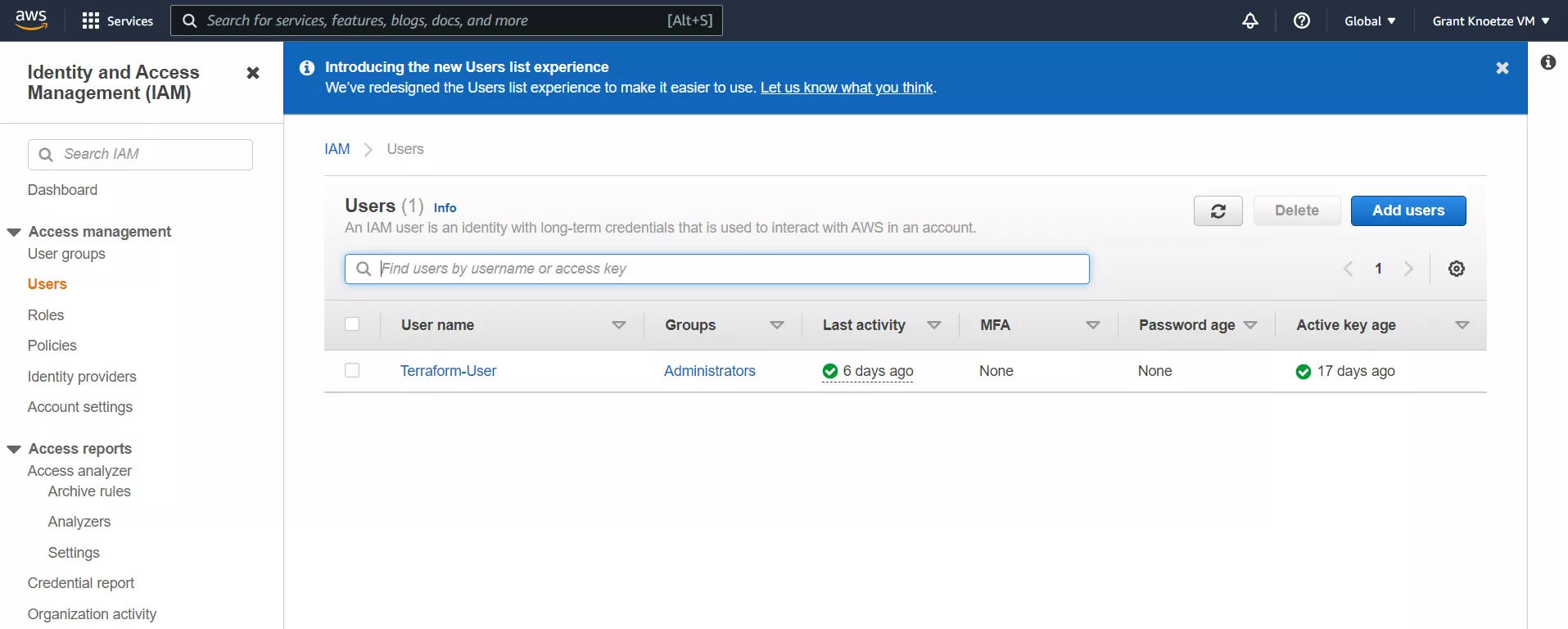The width and height of the screenshot is (1568, 629).
Task: Click page number 1 in pagination
Action: (x=1378, y=269)
